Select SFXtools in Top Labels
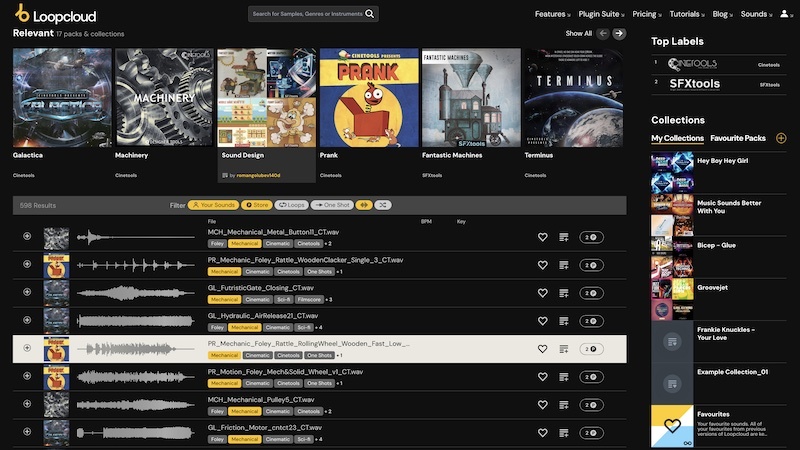The image size is (800, 450). pyautogui.click(x=718, y=84)
